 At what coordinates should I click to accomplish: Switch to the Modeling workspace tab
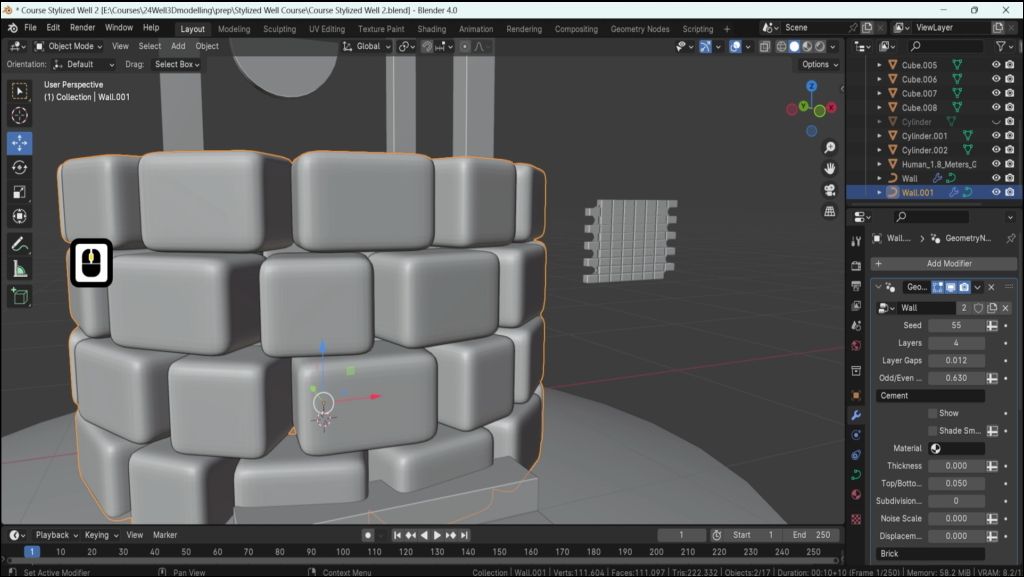tap(234, 29)
